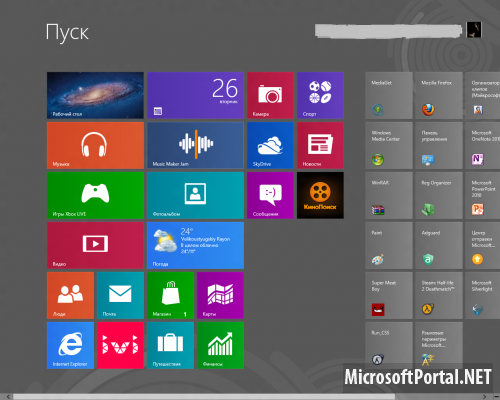Click the user account avatar picture
This screenshot has height=400, width=500.
coord(474,30)
